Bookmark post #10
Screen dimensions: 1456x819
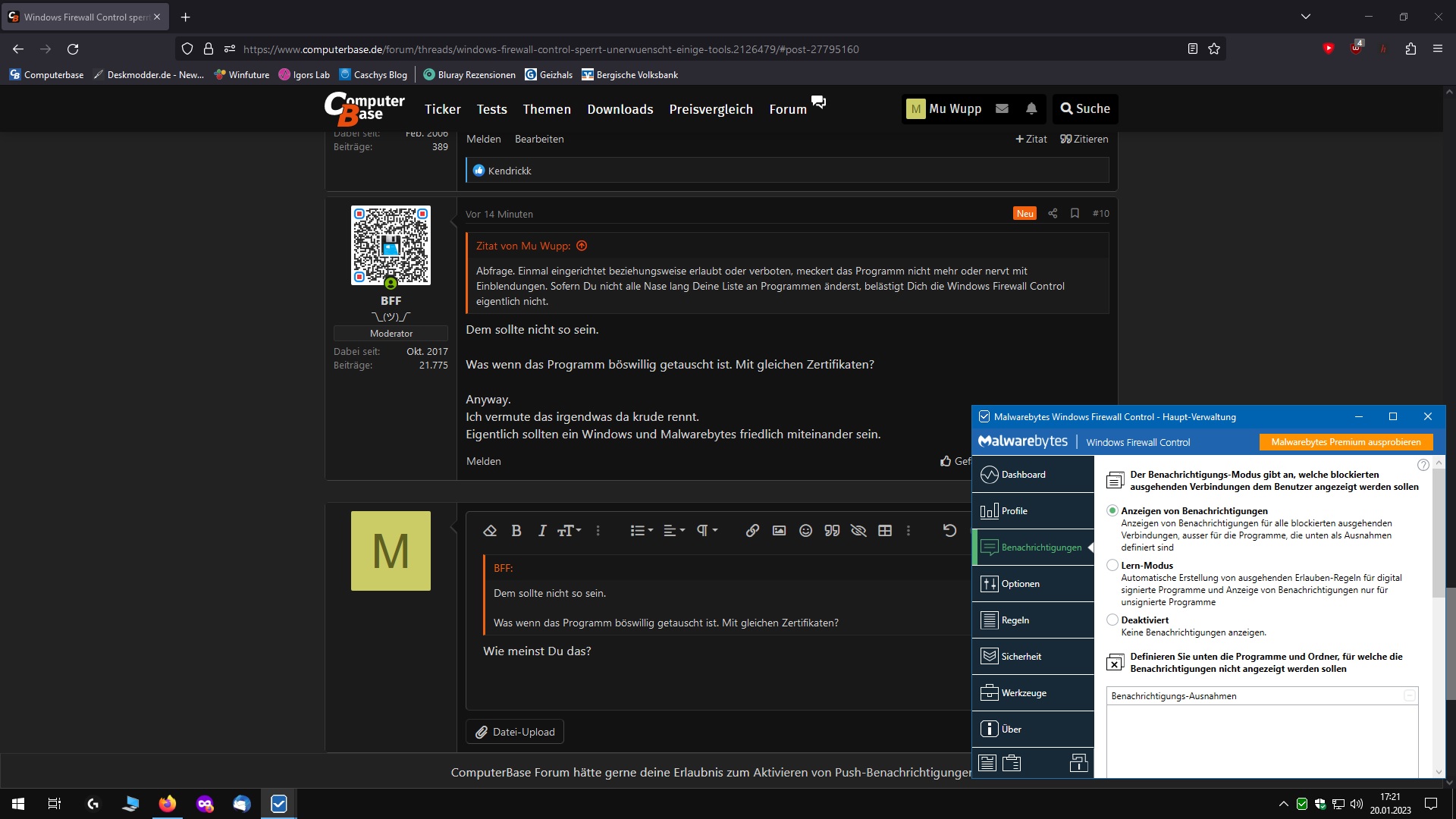[1075, 214]
